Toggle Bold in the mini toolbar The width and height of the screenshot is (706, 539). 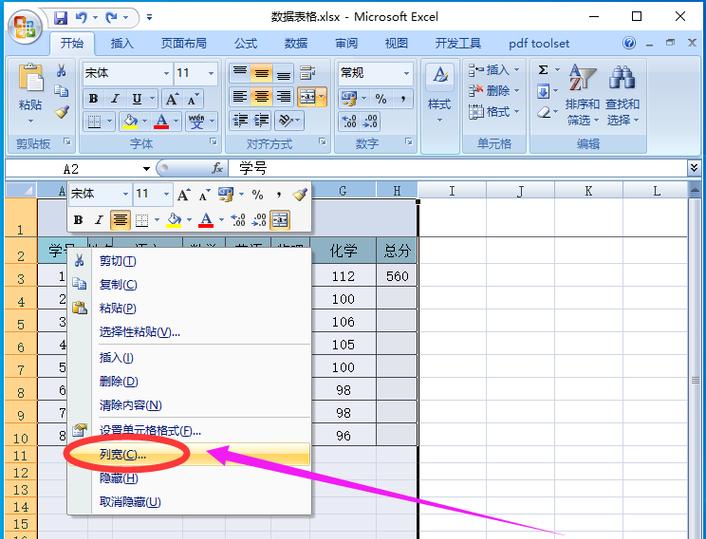pyautogui.click(x=78, y=220)
